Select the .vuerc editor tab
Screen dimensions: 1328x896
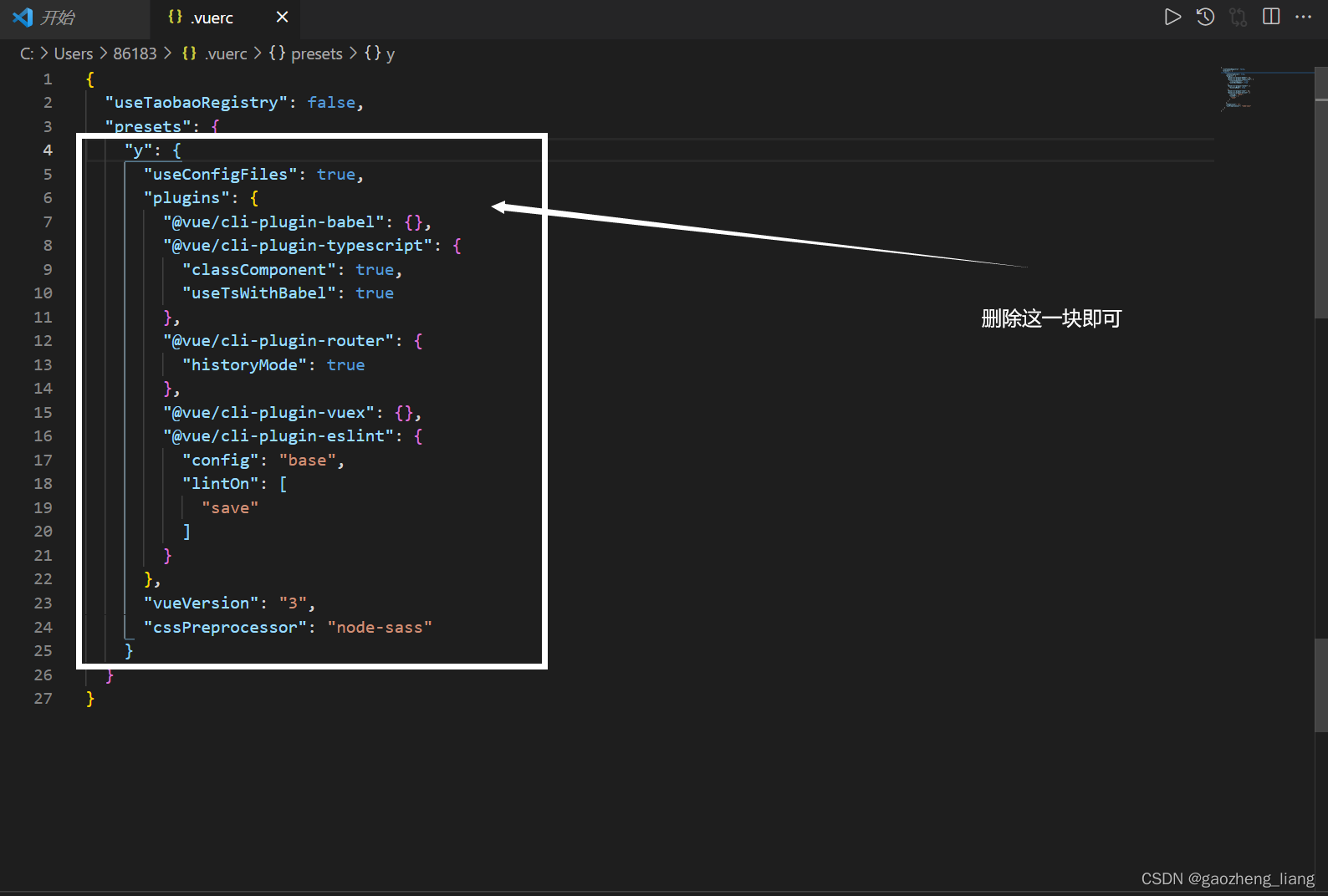(224, 18)
